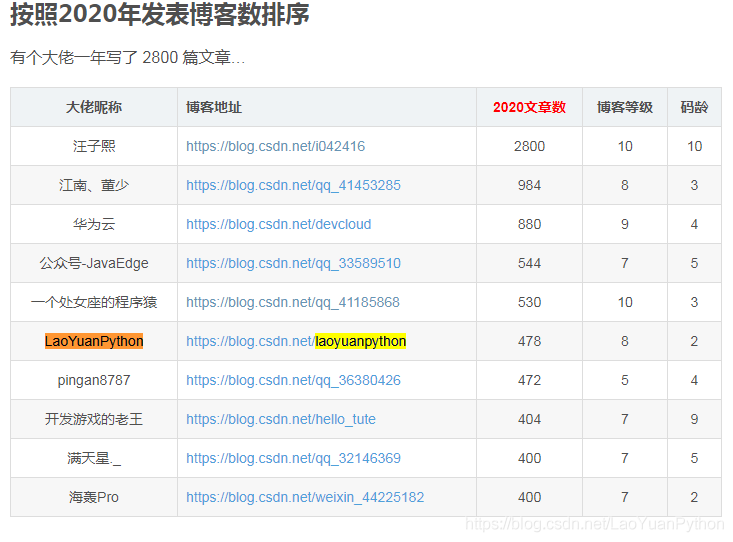Select the nickname cell 汪子熙

(94, 146)
